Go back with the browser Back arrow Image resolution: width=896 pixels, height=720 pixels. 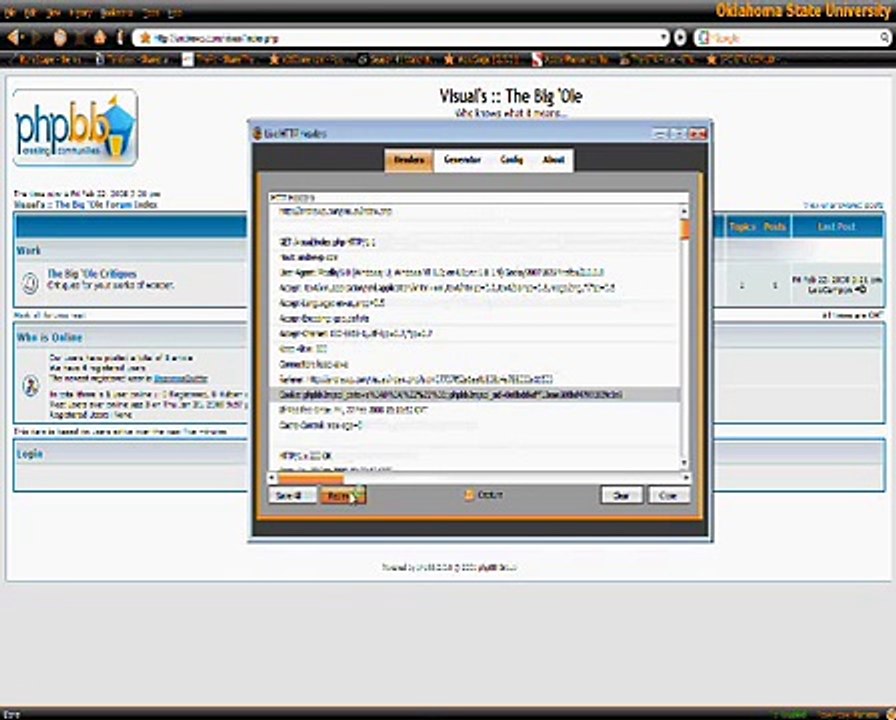click(x=13, y=38)
